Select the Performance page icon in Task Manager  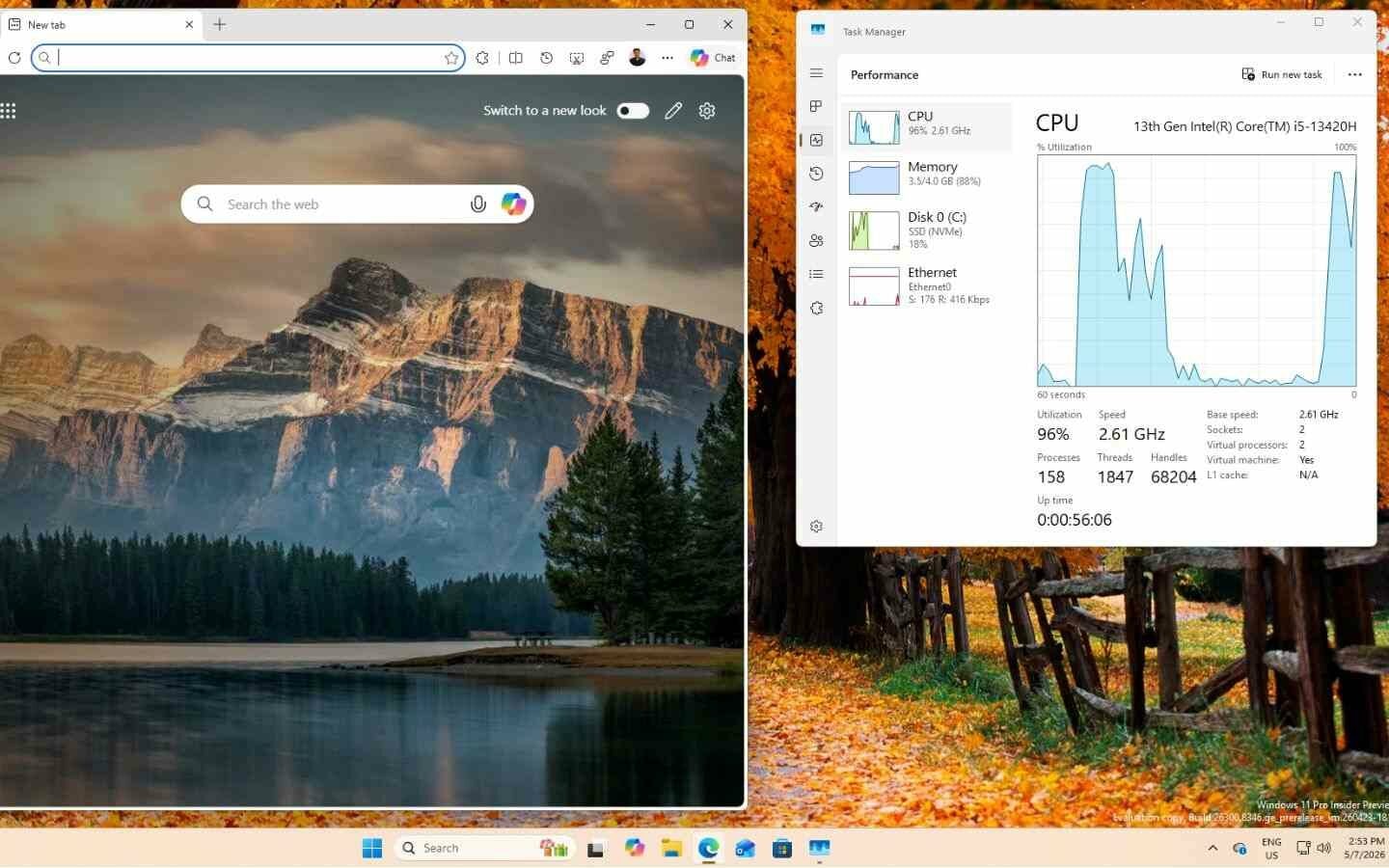point(816,140)
